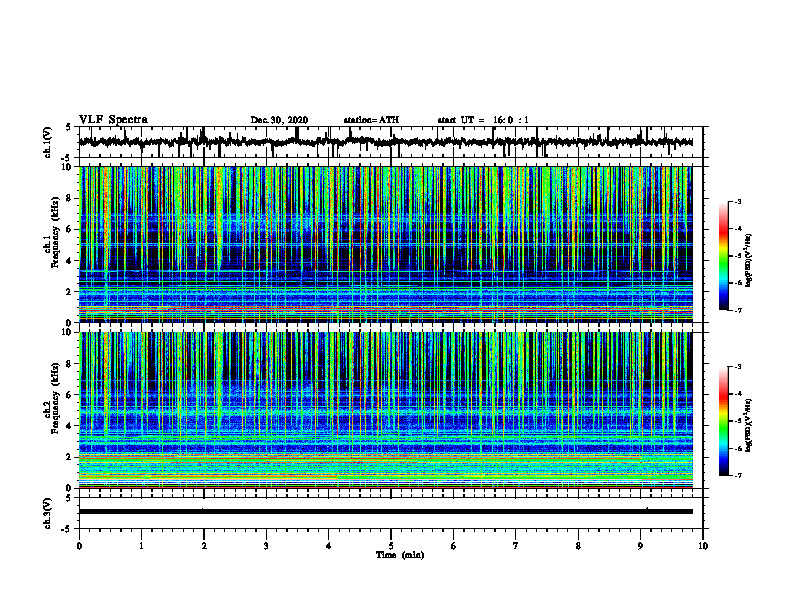
Task: Click the "Time (min)" x-axis label
Action: (x=400, y=555)
